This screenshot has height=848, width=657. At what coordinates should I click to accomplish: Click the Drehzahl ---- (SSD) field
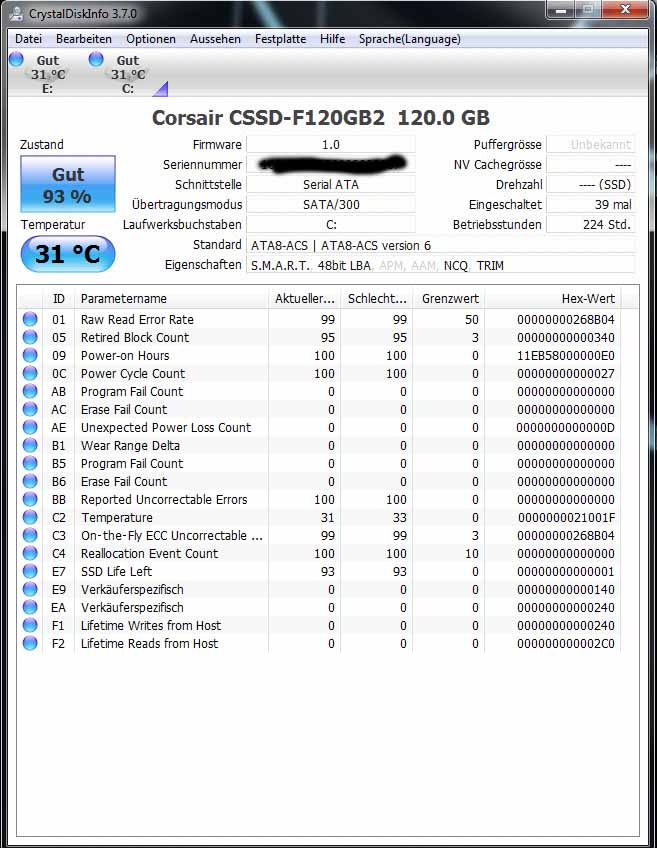coord(591,184)
